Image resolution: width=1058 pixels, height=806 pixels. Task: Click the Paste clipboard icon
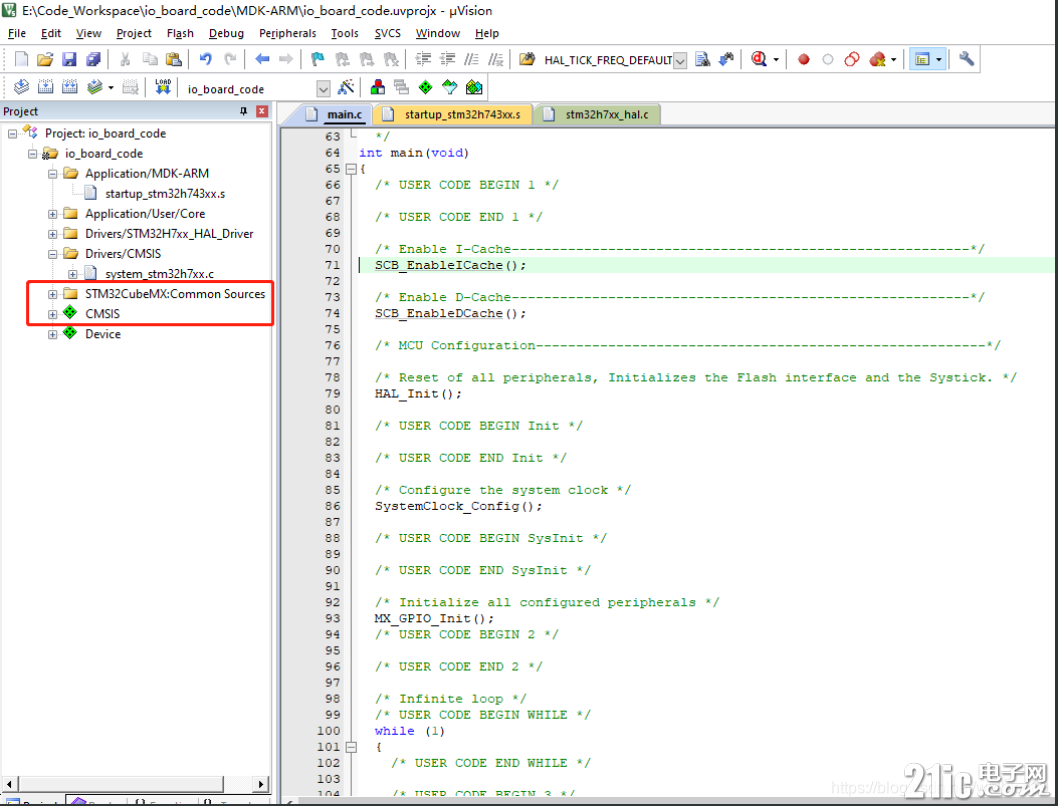(x=173, y=59)
